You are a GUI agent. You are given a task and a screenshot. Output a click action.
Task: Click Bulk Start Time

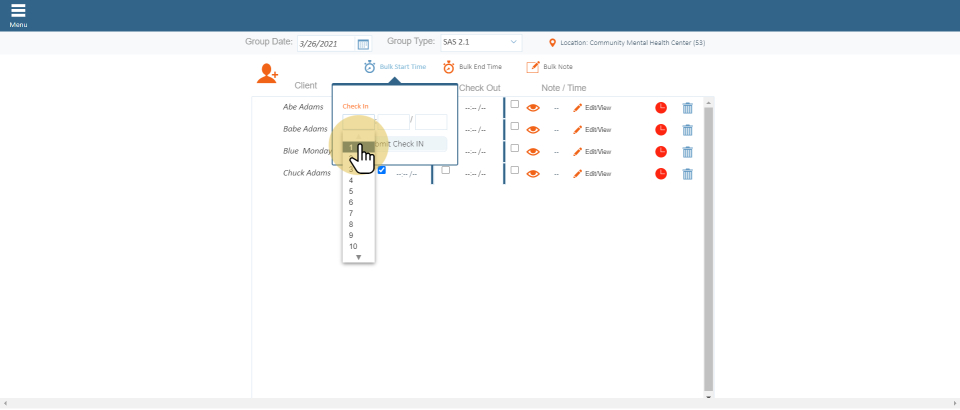pyautogui.click(x=395, y=67)
